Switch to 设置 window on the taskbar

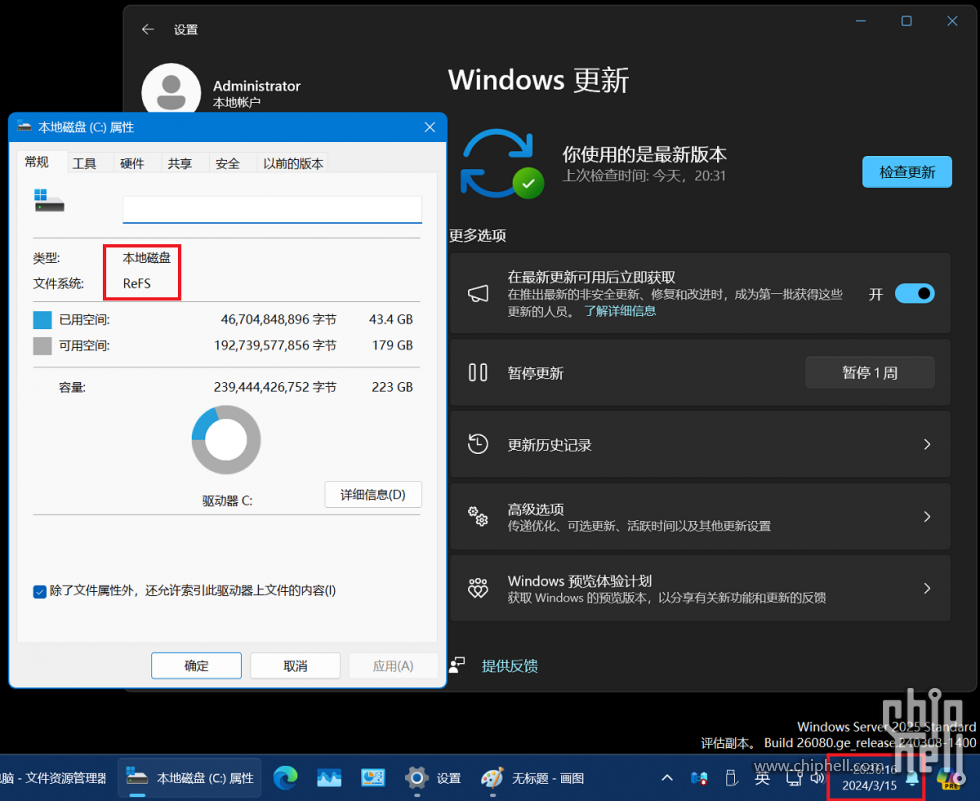433,778
